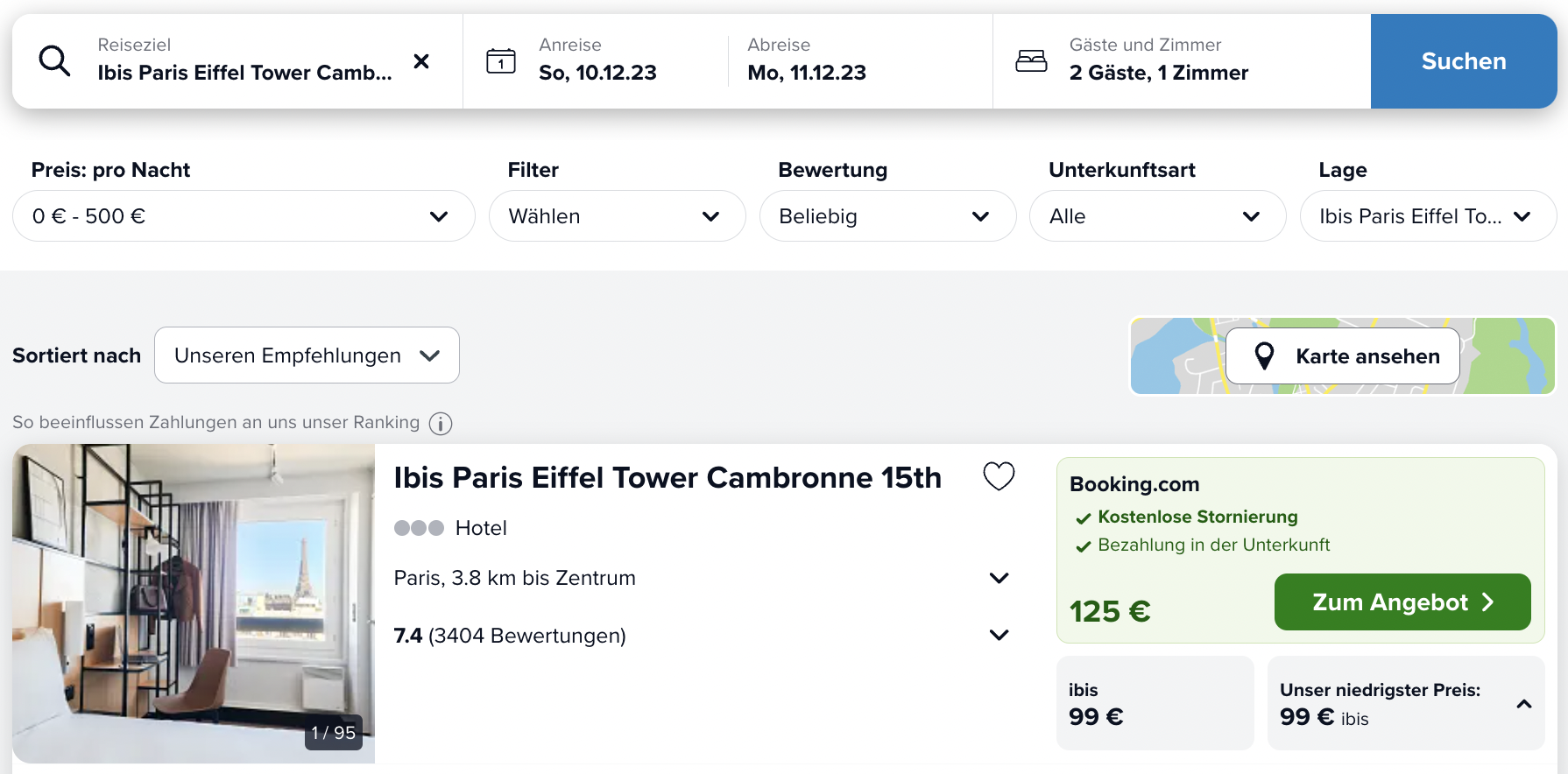
Task: Click the search magnifier icon
Action: tap(54, 60)
